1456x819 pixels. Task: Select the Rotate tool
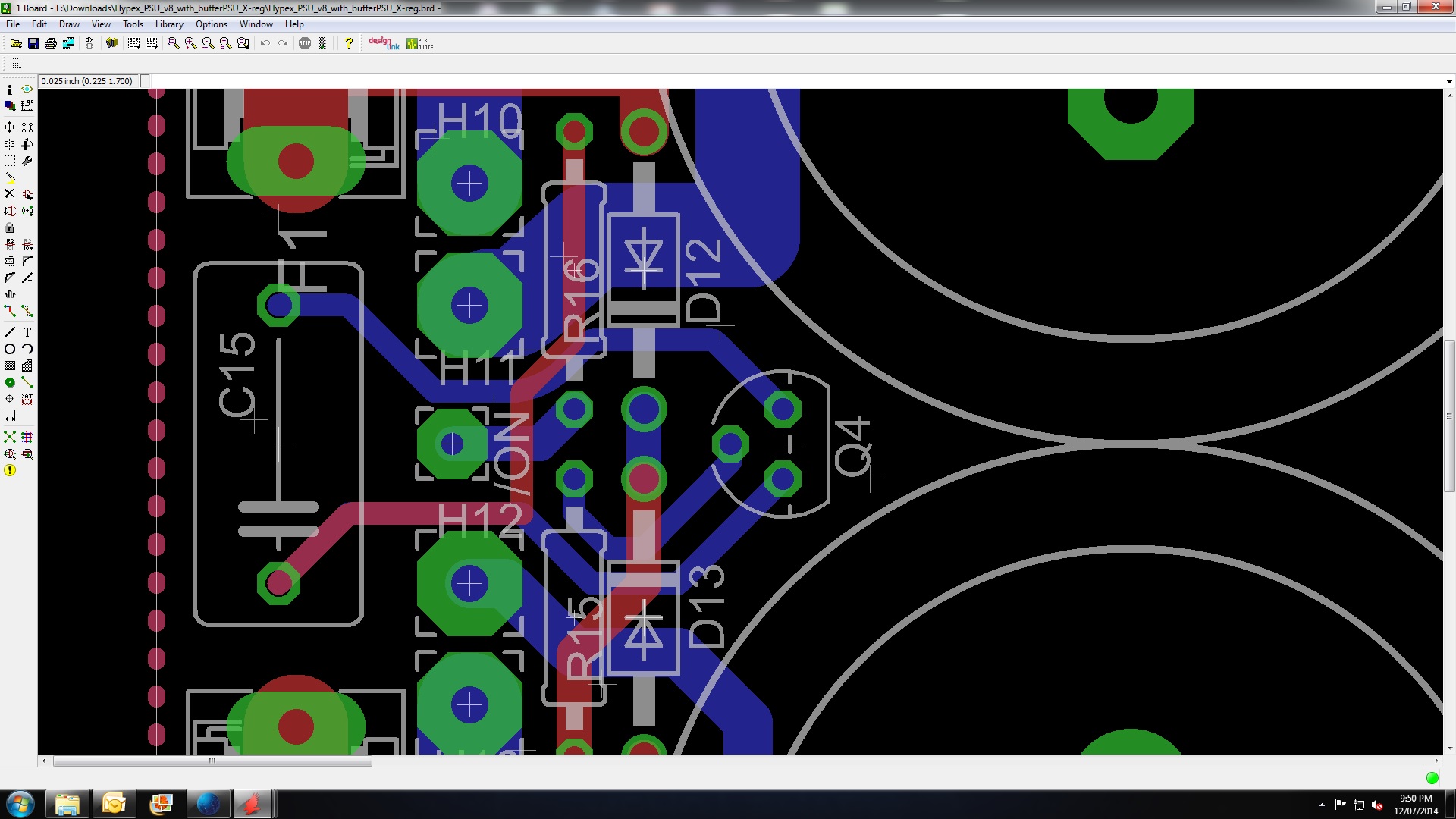(27, 144)
